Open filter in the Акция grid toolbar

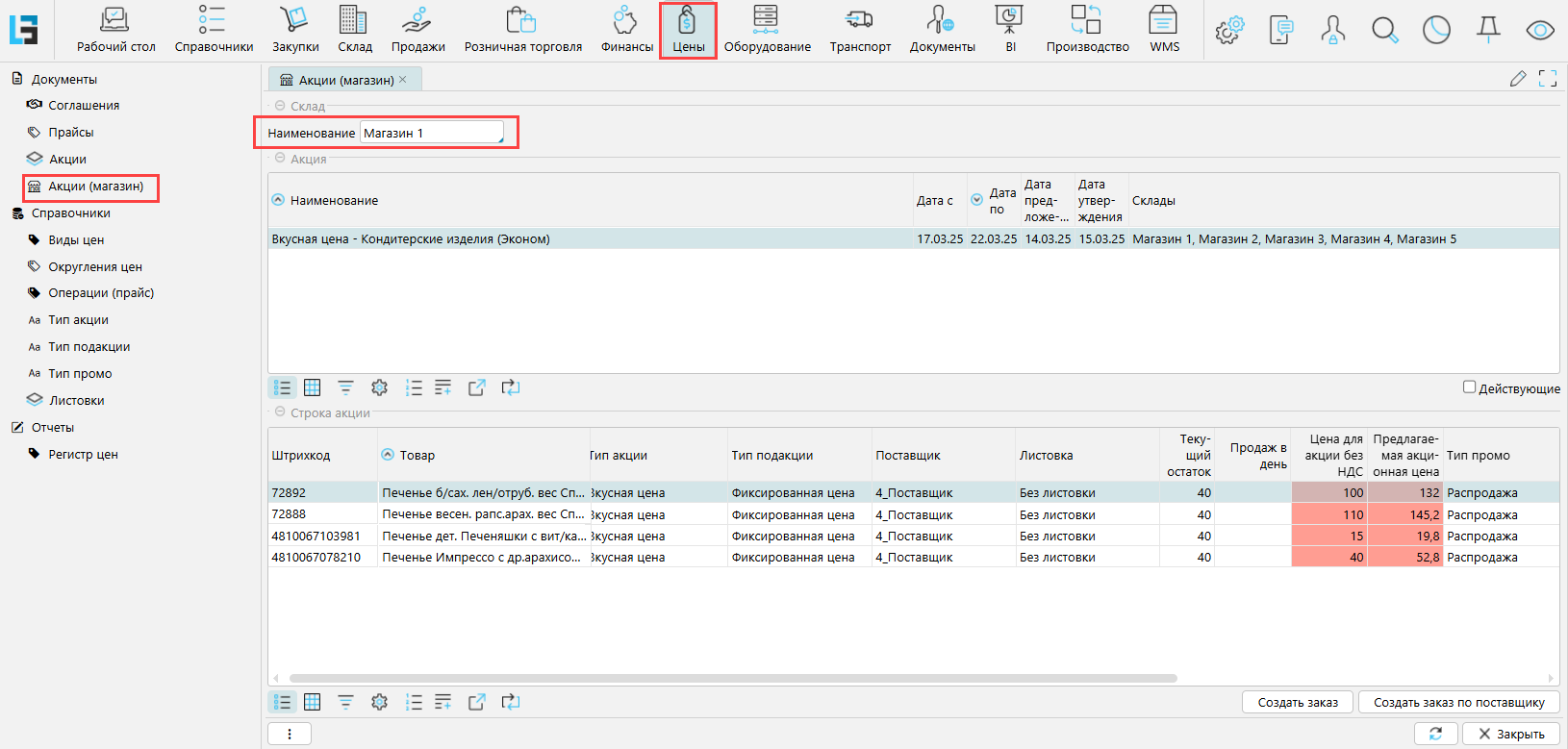click(x=345, y=387)
